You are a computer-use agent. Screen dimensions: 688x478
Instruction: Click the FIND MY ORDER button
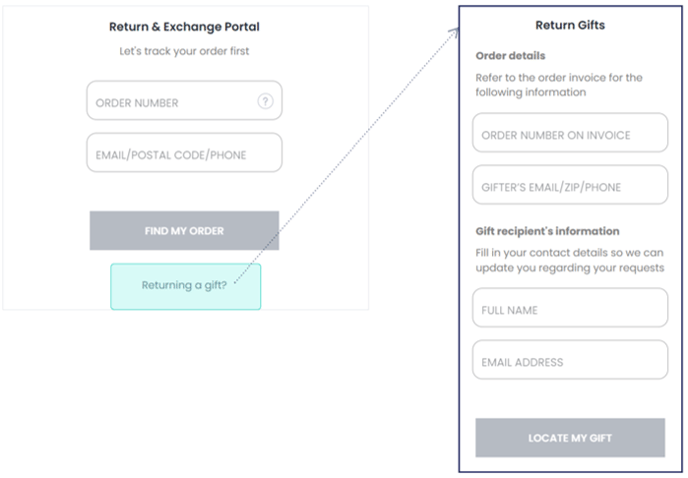coord(184,230)
